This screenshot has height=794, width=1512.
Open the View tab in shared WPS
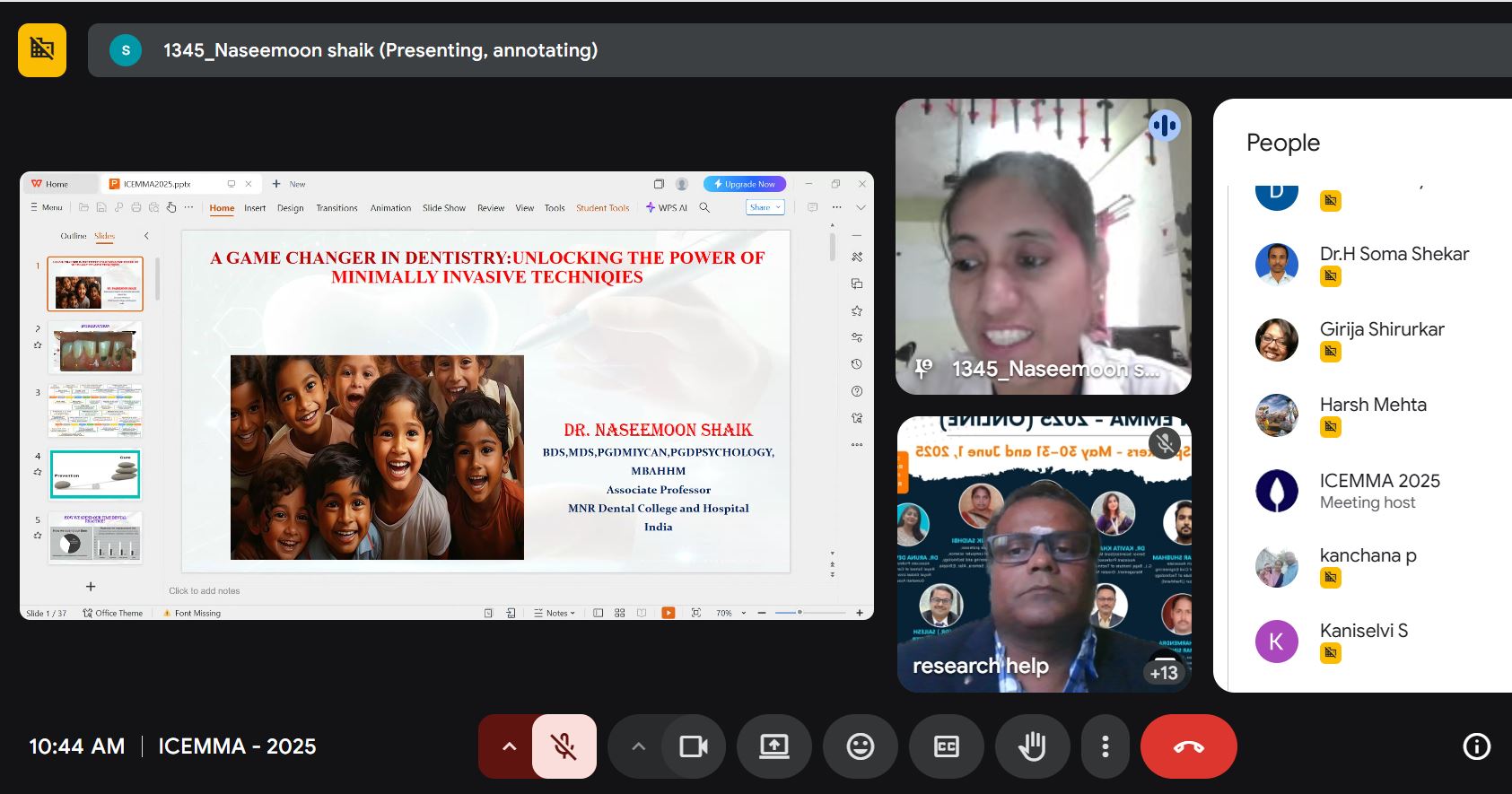click(x=525, y=207)
